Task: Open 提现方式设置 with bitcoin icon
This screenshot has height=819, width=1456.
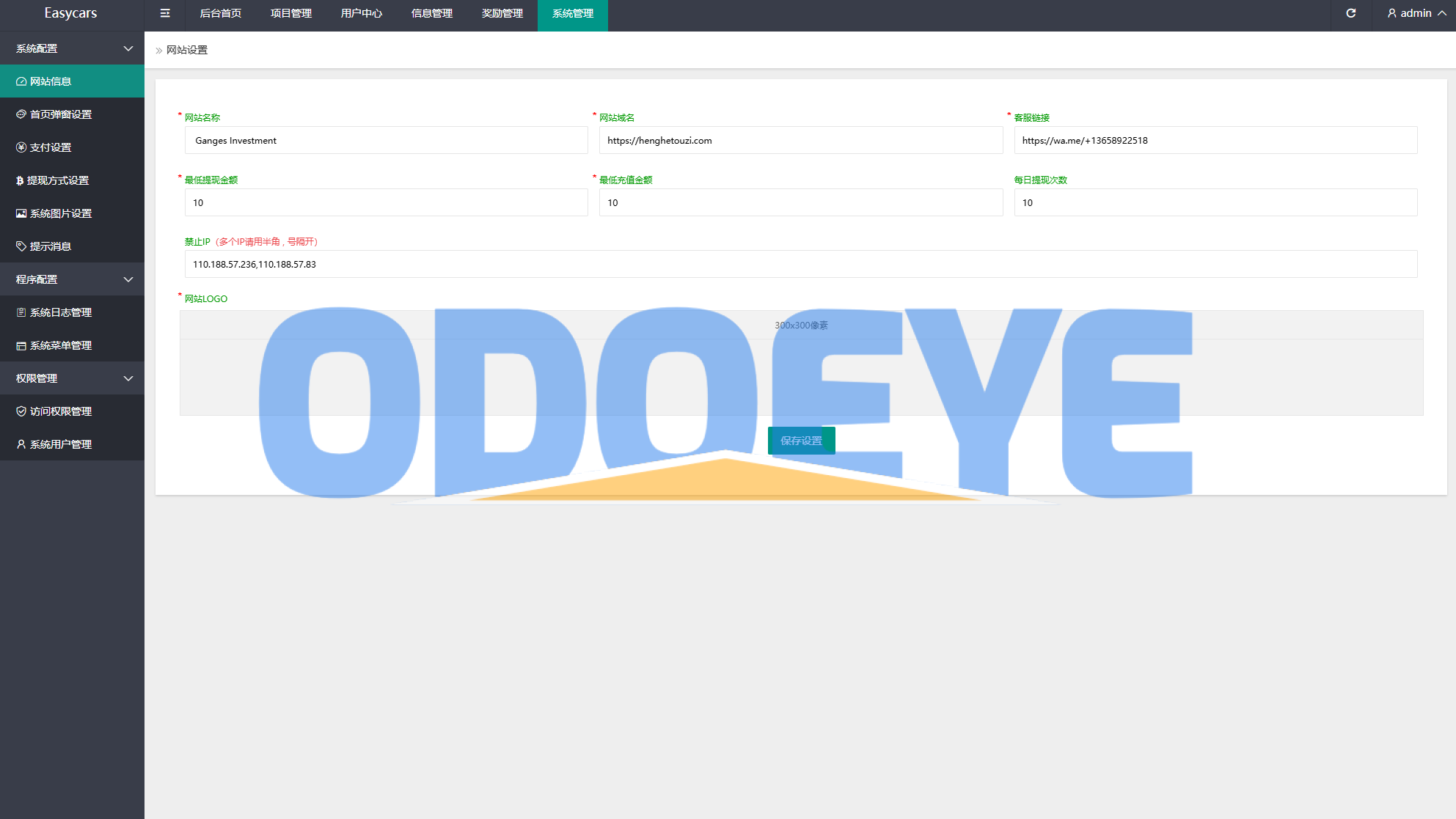Action: [57, 180]
